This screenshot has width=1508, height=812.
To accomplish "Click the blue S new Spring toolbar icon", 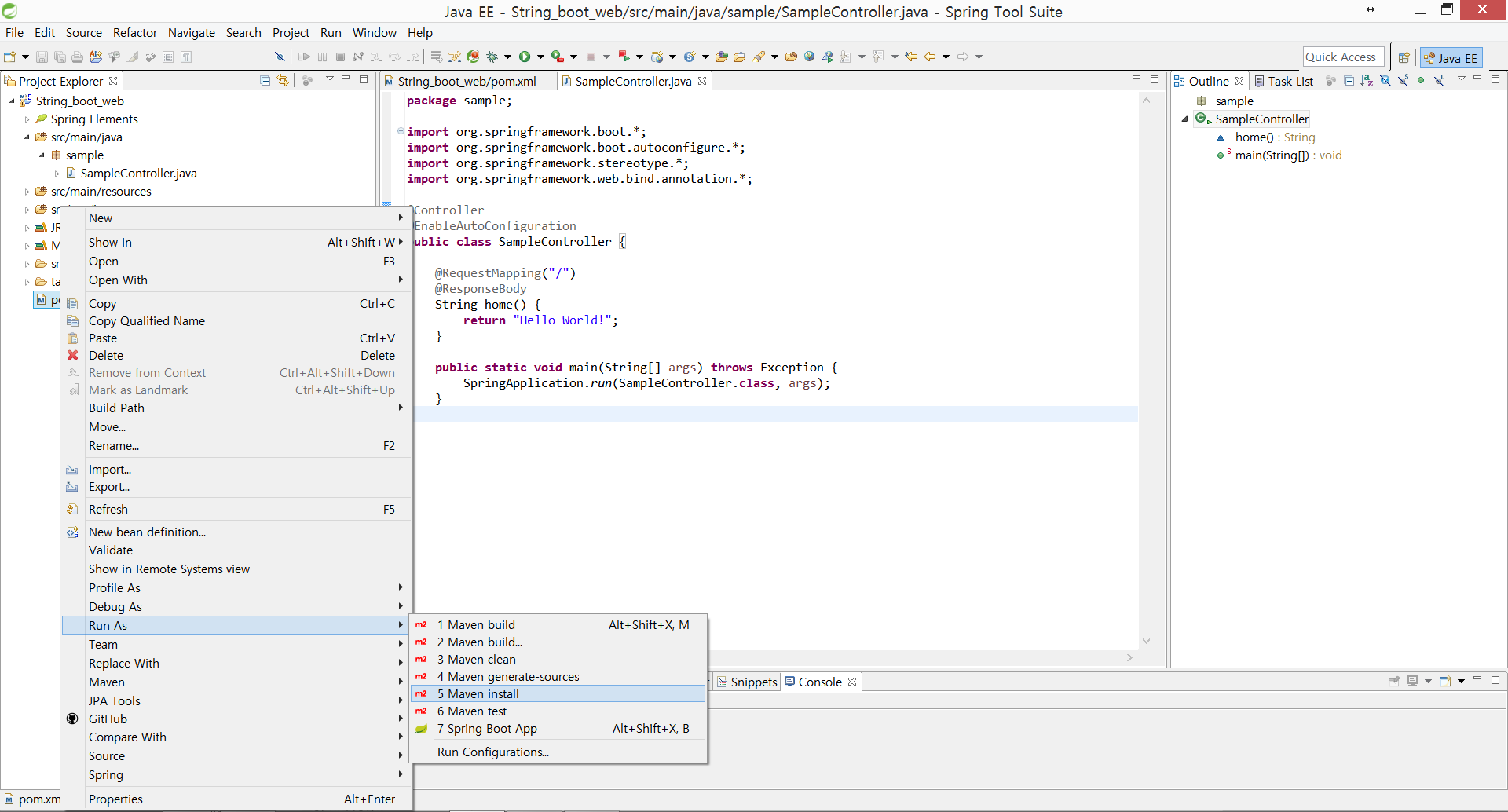I will 689,57.
